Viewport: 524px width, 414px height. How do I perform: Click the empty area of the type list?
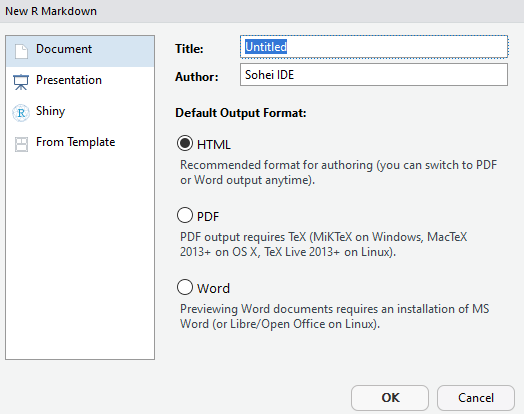click(x=80, y=259)
